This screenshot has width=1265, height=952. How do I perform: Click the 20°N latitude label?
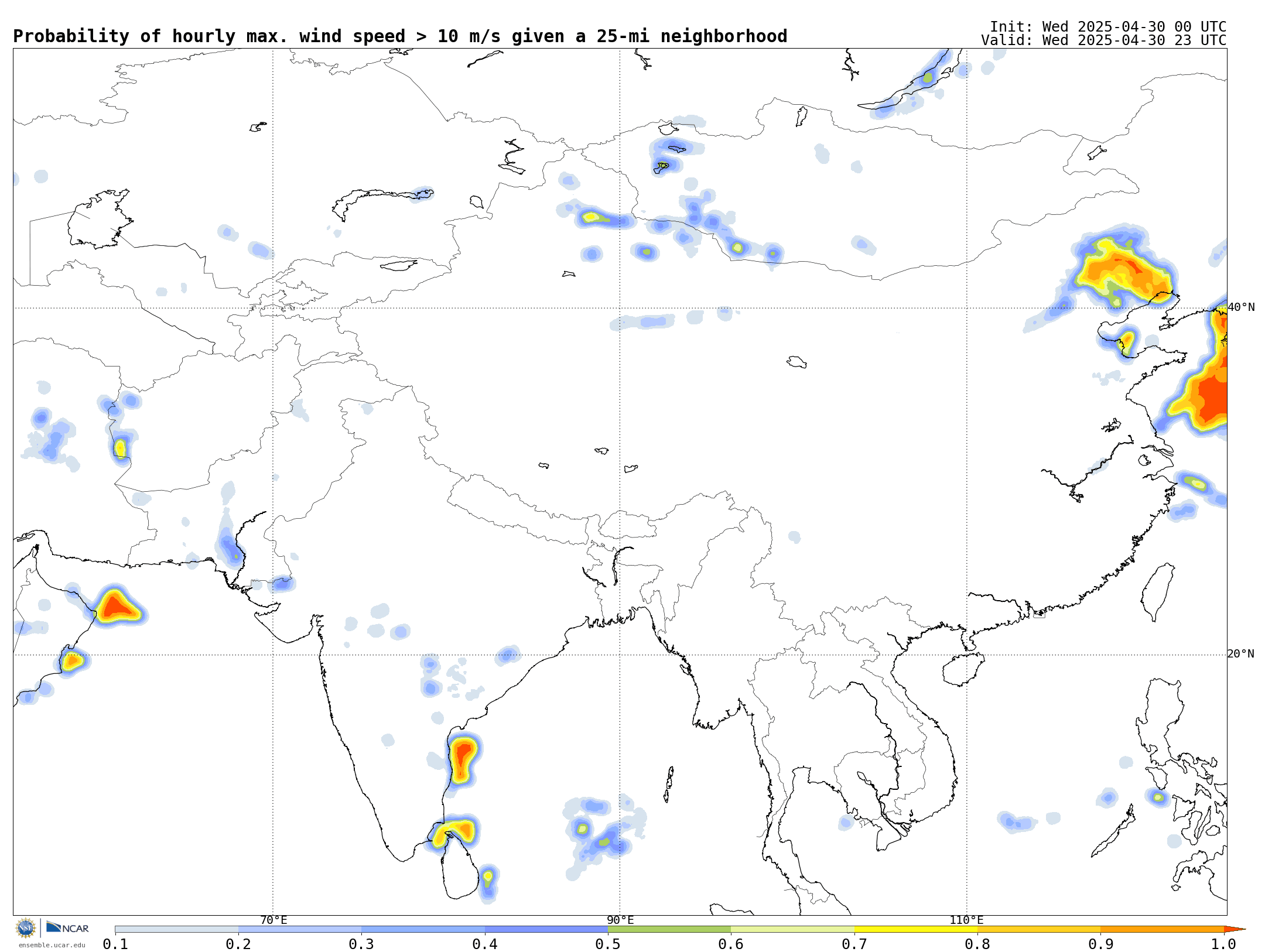tap(1241, 653)
